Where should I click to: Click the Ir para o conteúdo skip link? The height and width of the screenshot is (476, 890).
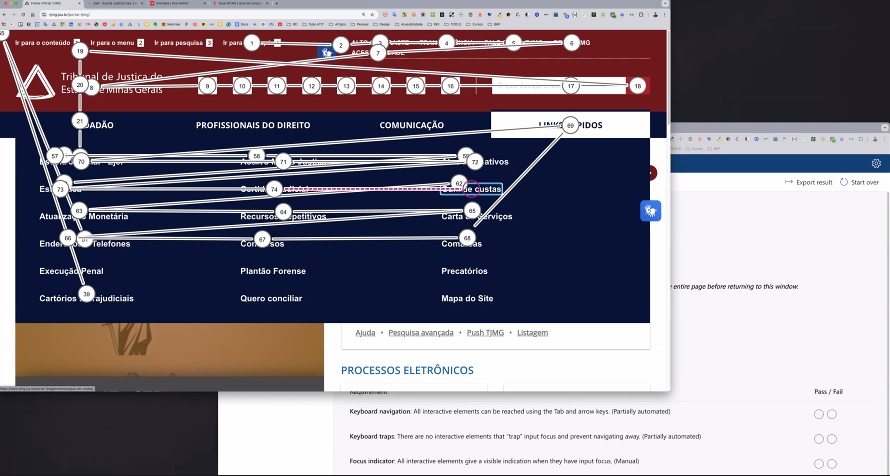[x=48, y=43]
